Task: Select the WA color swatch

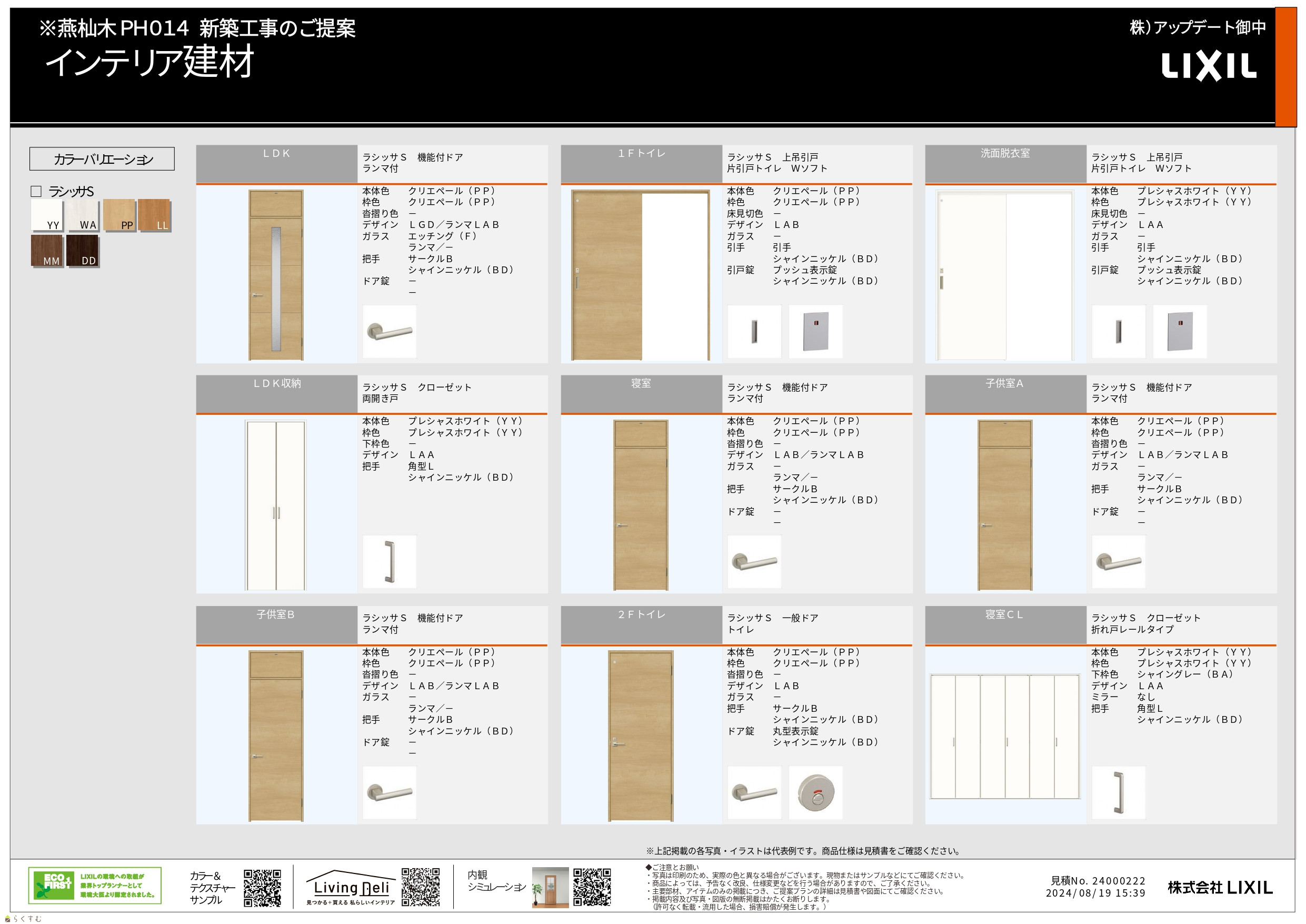Action: tap(83, 215)
